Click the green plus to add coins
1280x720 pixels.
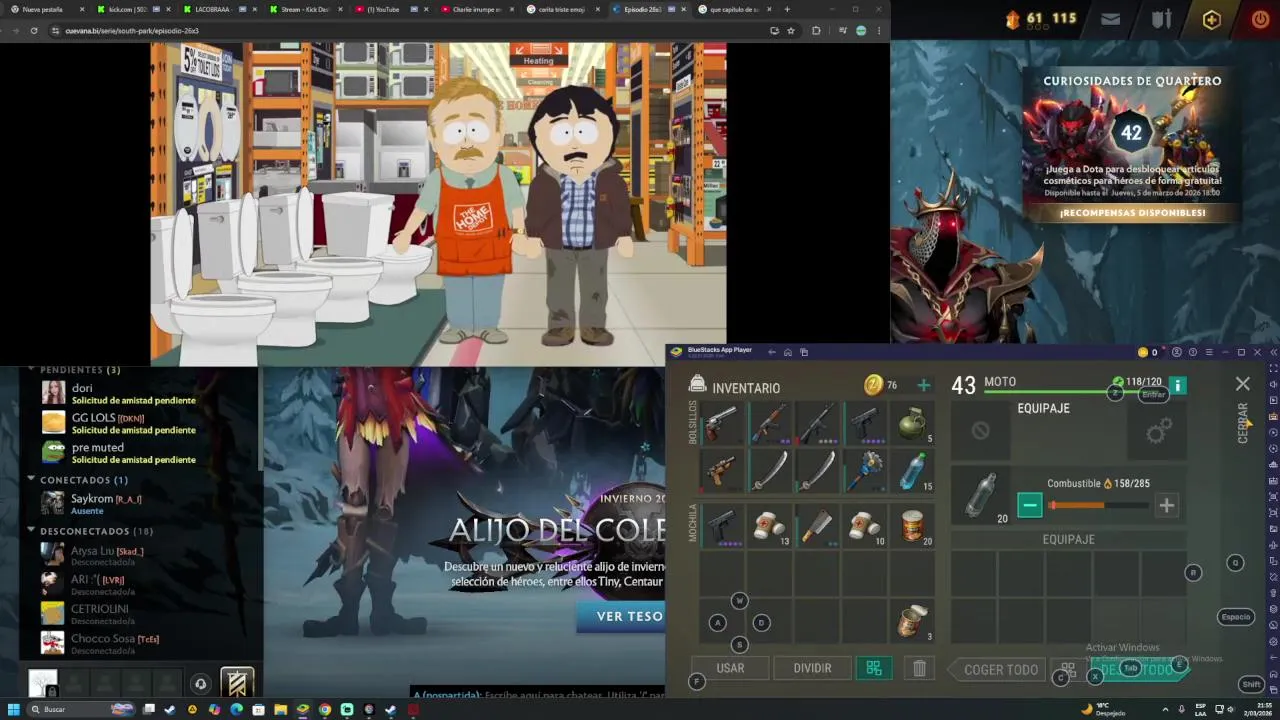[x=923, y=385]
